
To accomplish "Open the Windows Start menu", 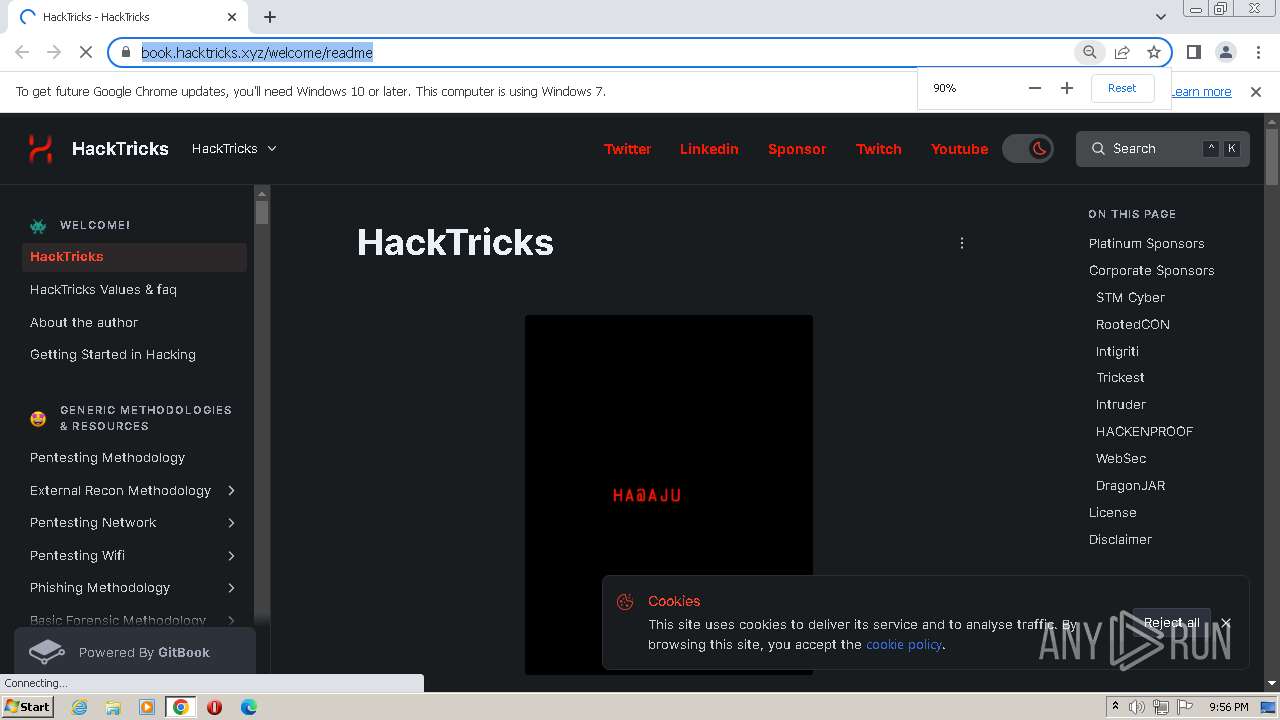I will coord(27,706).
